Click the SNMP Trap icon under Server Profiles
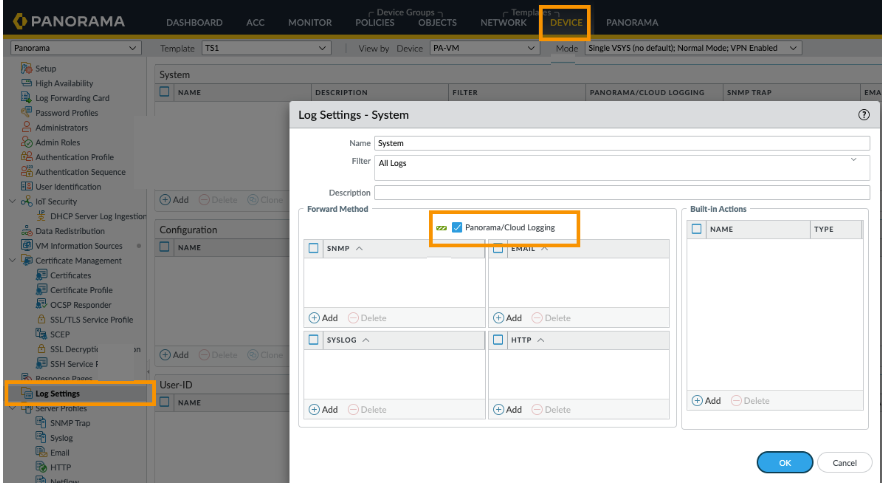882x483 pixels. (41, 423)
